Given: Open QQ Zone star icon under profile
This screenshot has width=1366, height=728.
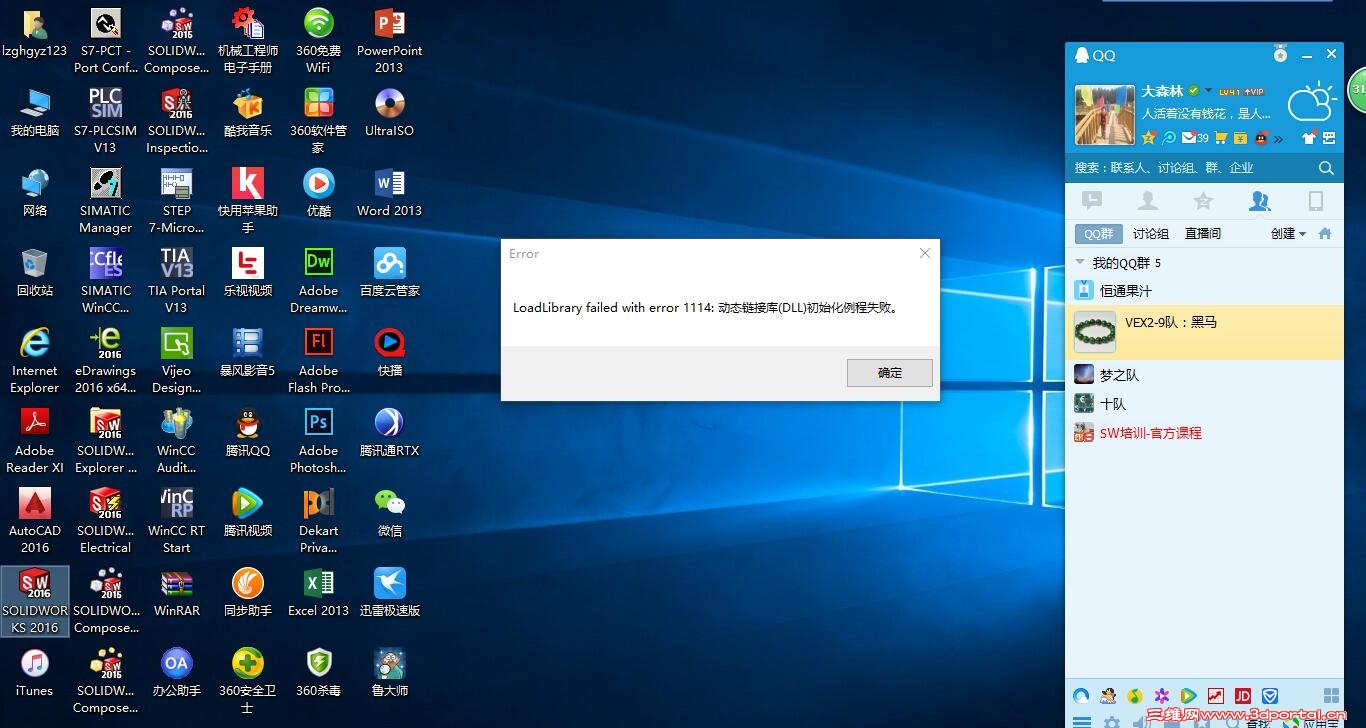Looking at the screenshot, I should pyautogui.click(x=1149, y=138).
